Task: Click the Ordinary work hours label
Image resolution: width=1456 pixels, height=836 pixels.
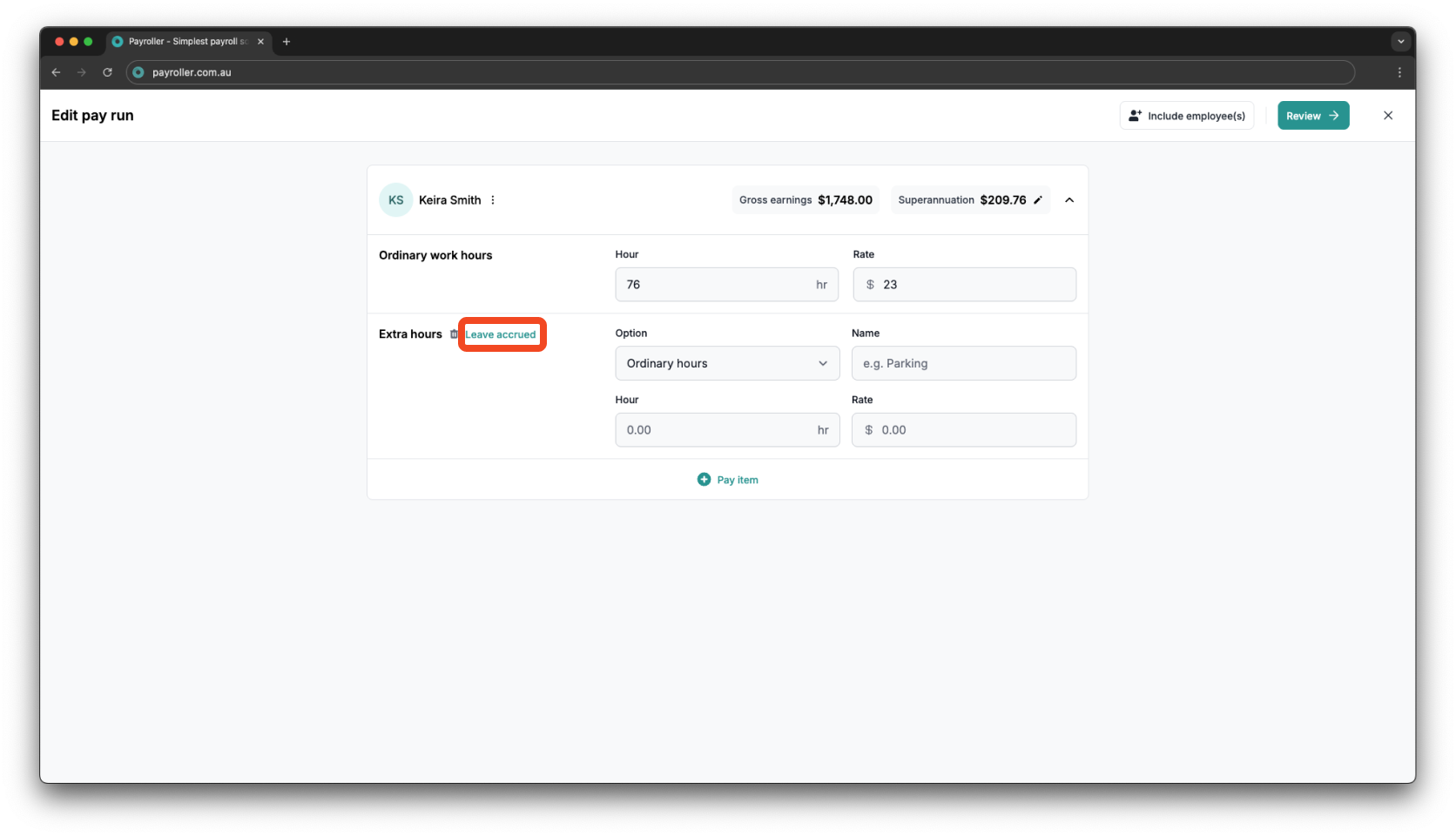Action: pos(435,255)
